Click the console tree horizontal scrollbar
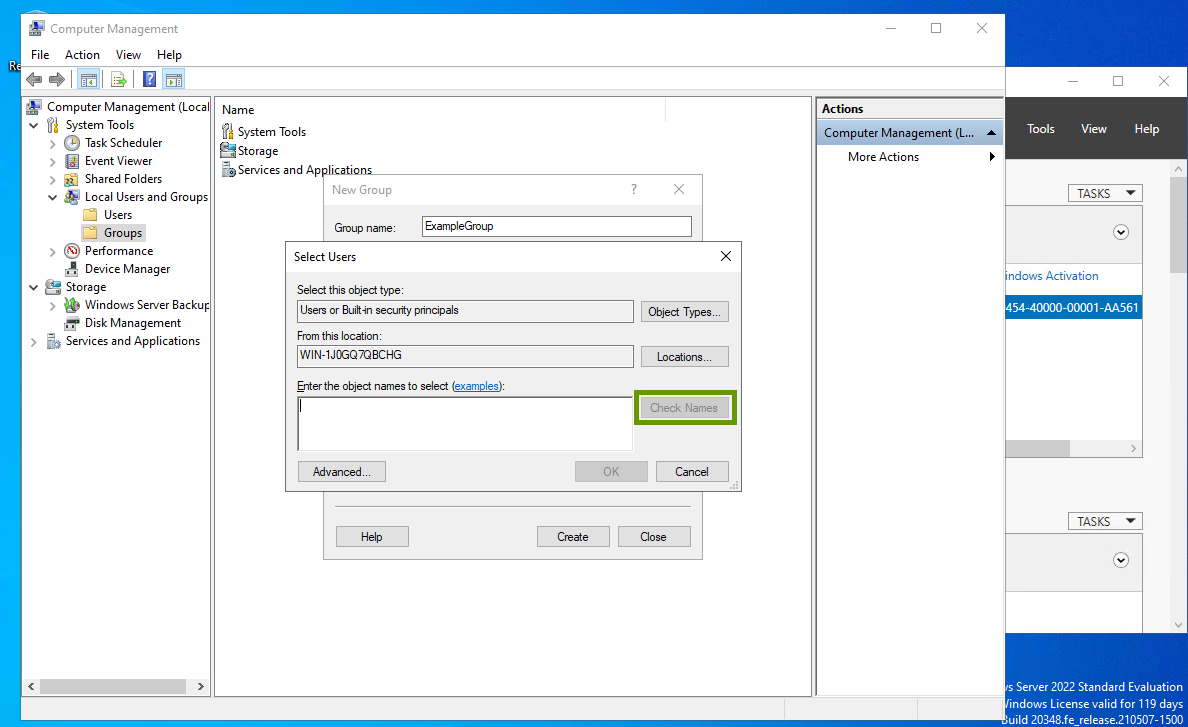This screenshot has height=727, width=1188. tap(105, 687)
